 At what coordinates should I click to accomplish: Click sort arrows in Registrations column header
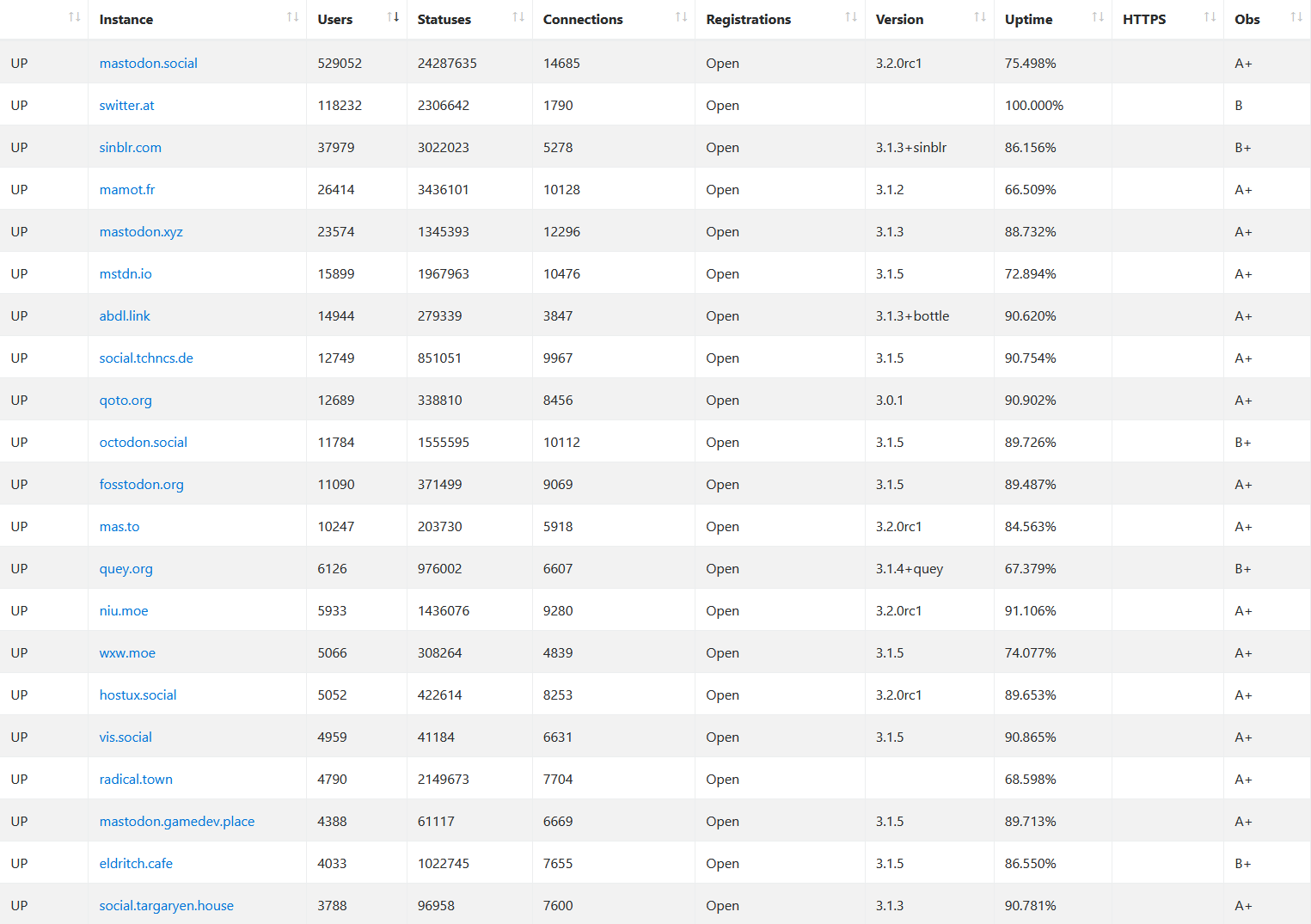click(x=850, y=17)
